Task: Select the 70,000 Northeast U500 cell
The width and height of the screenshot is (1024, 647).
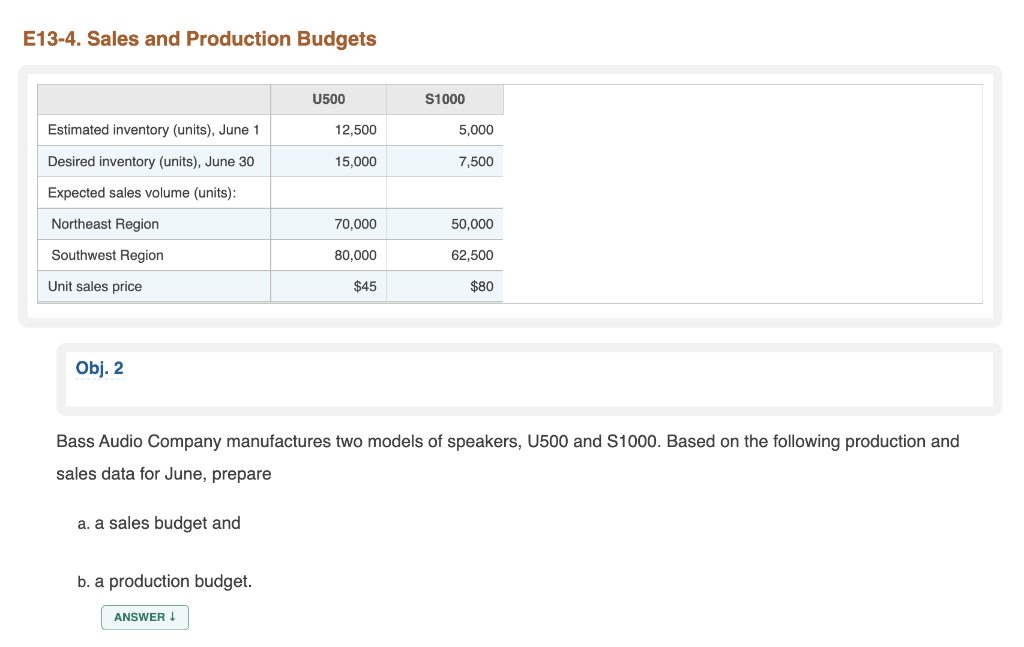Action: coord(356,224)
